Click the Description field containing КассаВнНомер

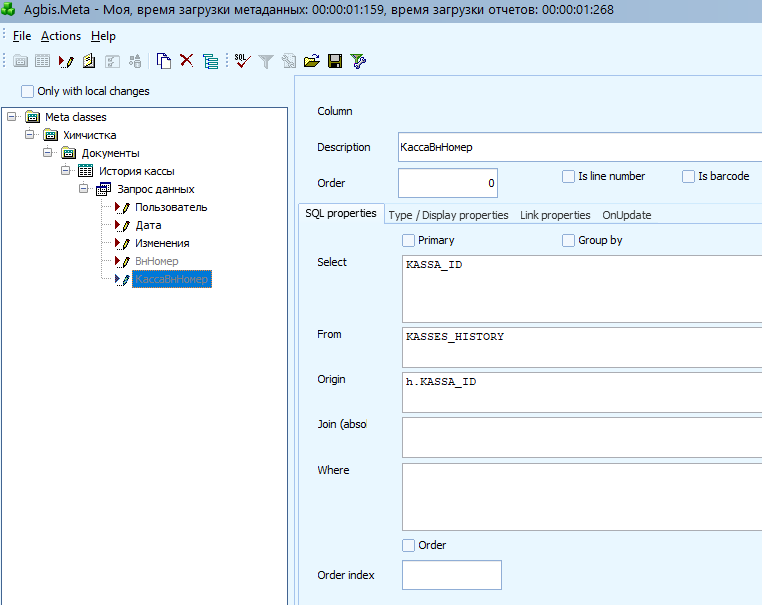coord(580,147)
